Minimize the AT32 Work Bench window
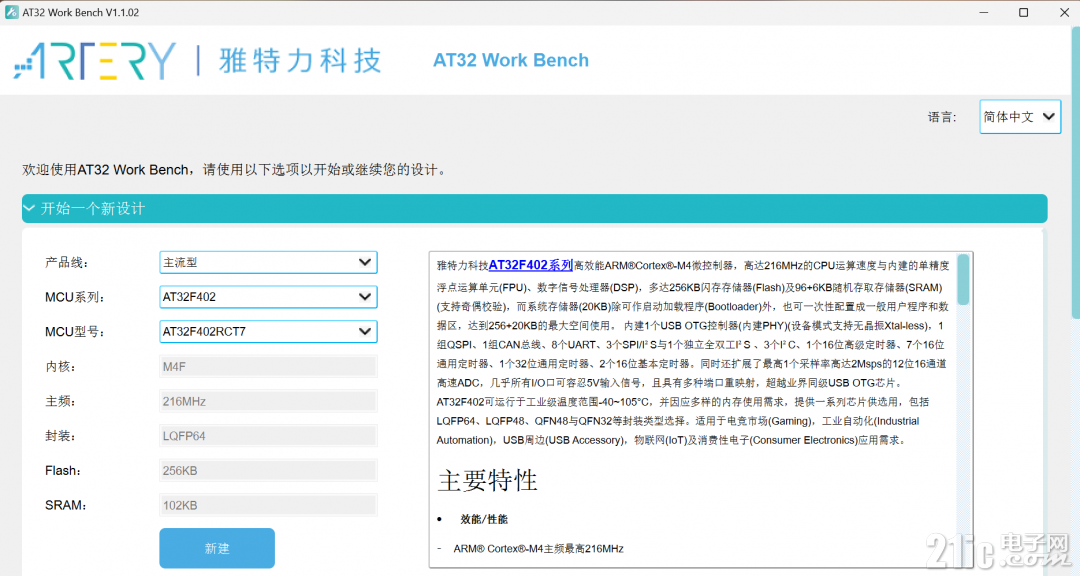The width and height of the screenshot is (1080, 576). point(984,12)
